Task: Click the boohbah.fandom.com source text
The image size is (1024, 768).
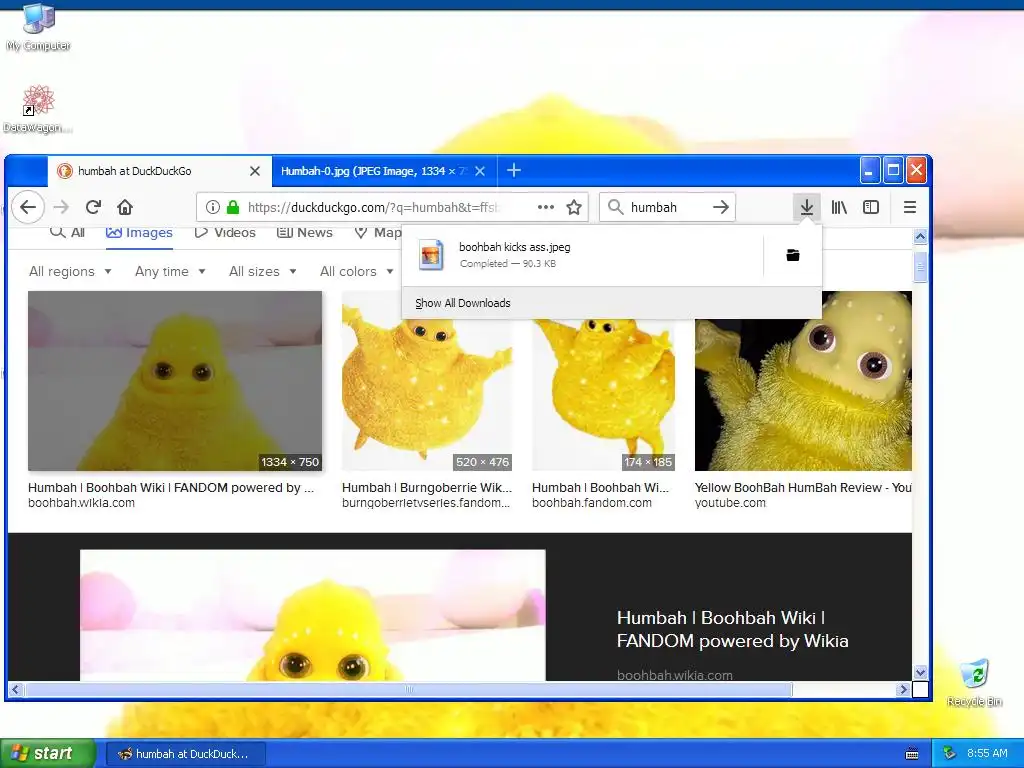Action: (592, 503)
